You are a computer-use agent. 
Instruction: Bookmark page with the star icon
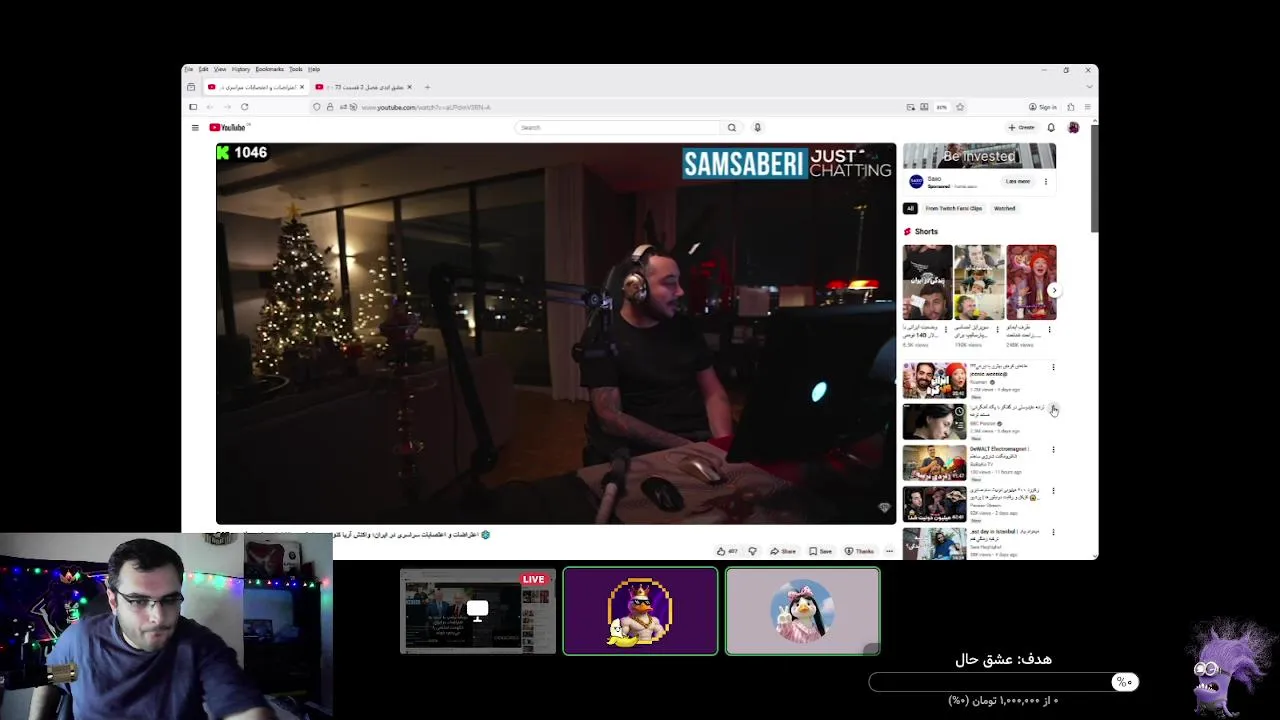[x=960, y=107]
